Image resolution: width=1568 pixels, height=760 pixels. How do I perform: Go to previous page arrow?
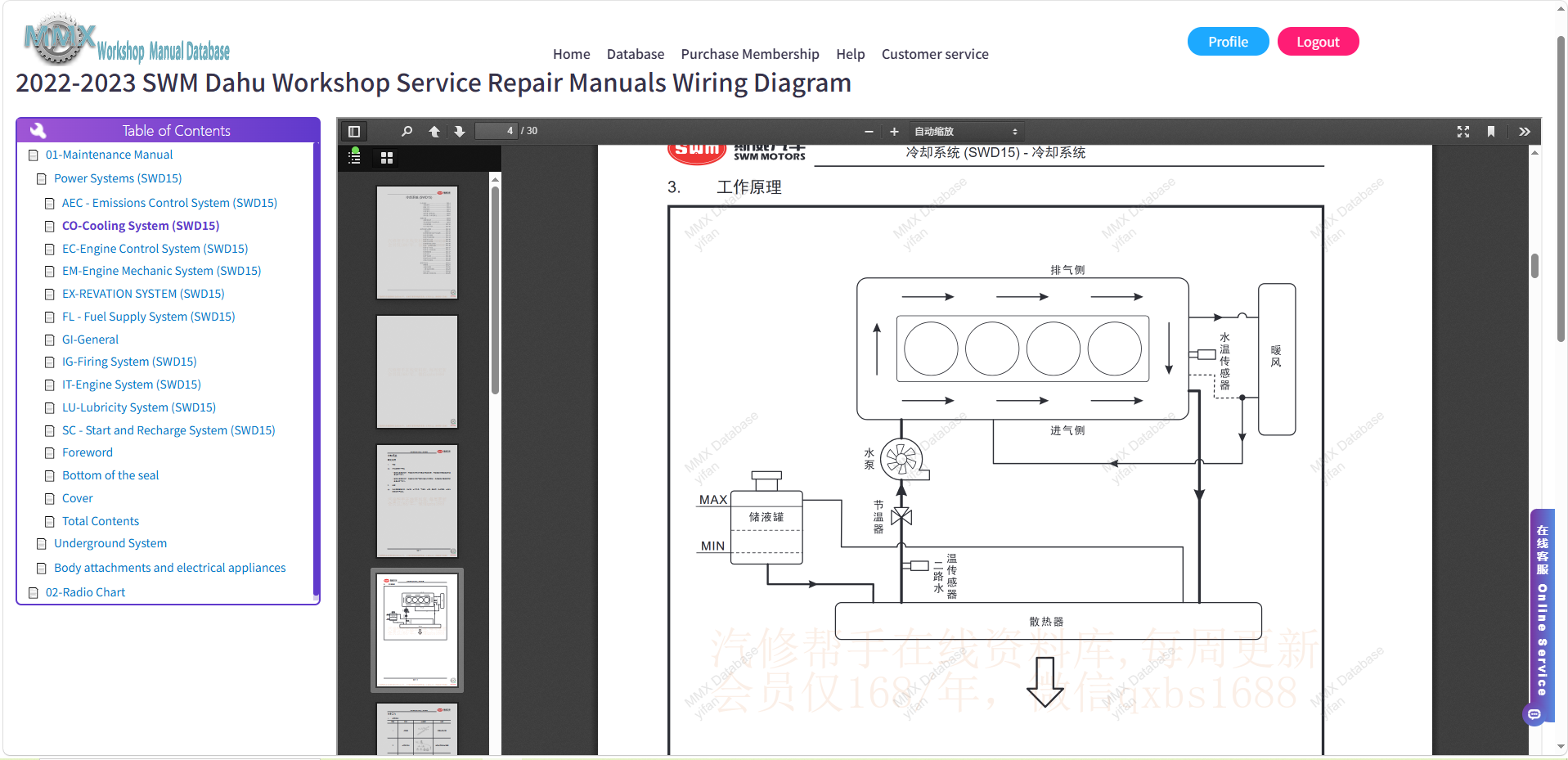[434, 132]
